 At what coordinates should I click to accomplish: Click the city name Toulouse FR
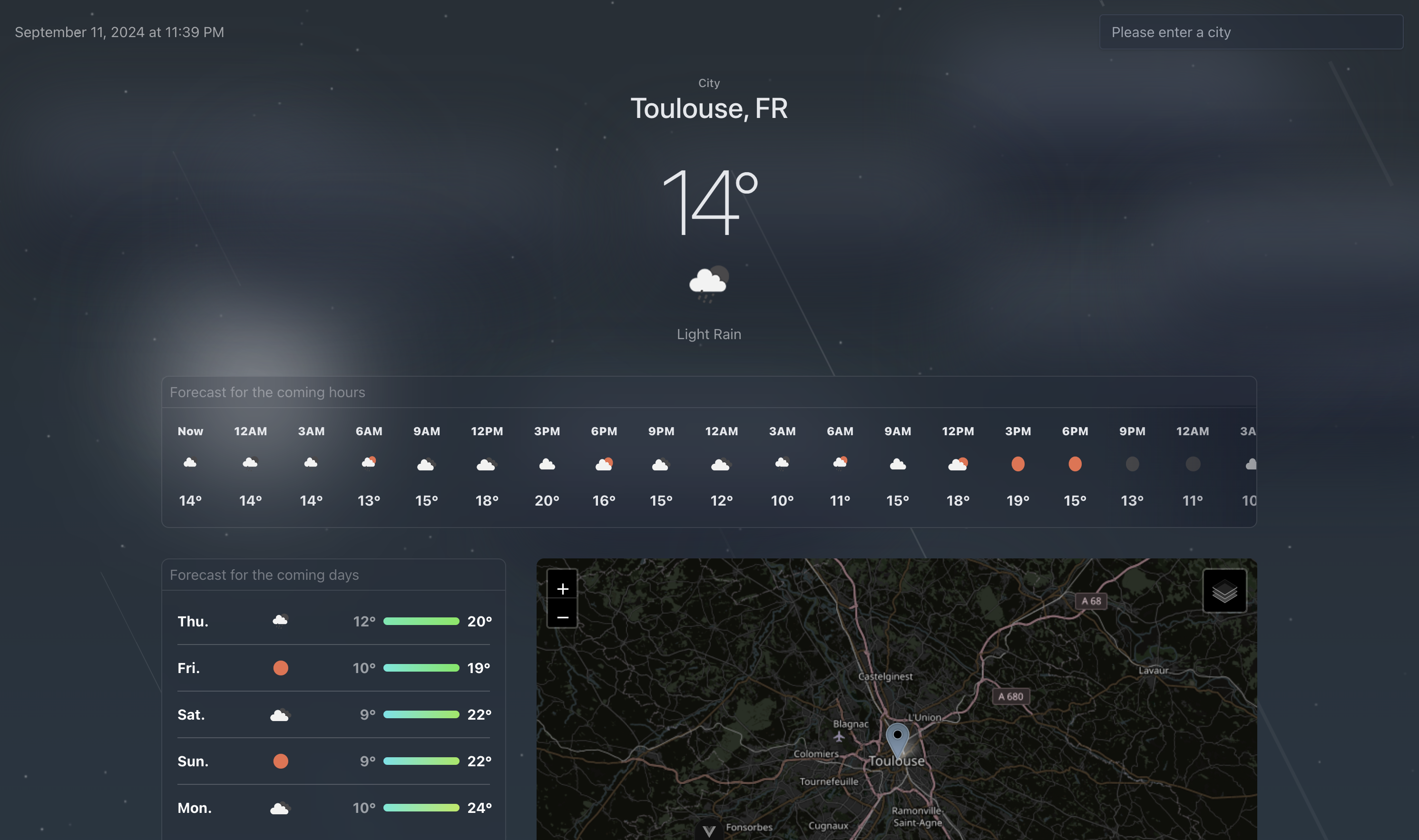point(709,107)
